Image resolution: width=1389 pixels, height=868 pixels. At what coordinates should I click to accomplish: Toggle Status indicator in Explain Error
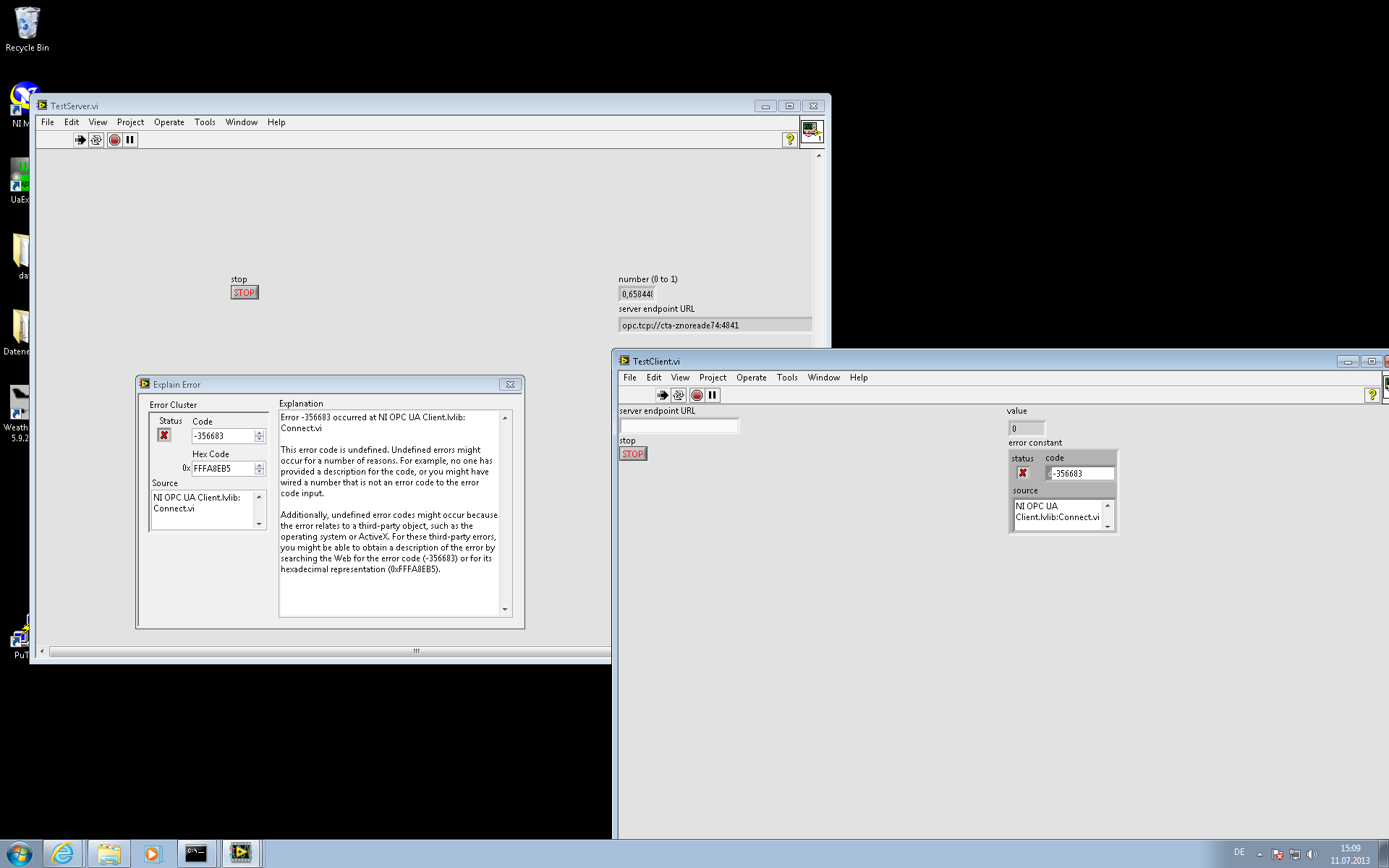[x=164, y=435]
